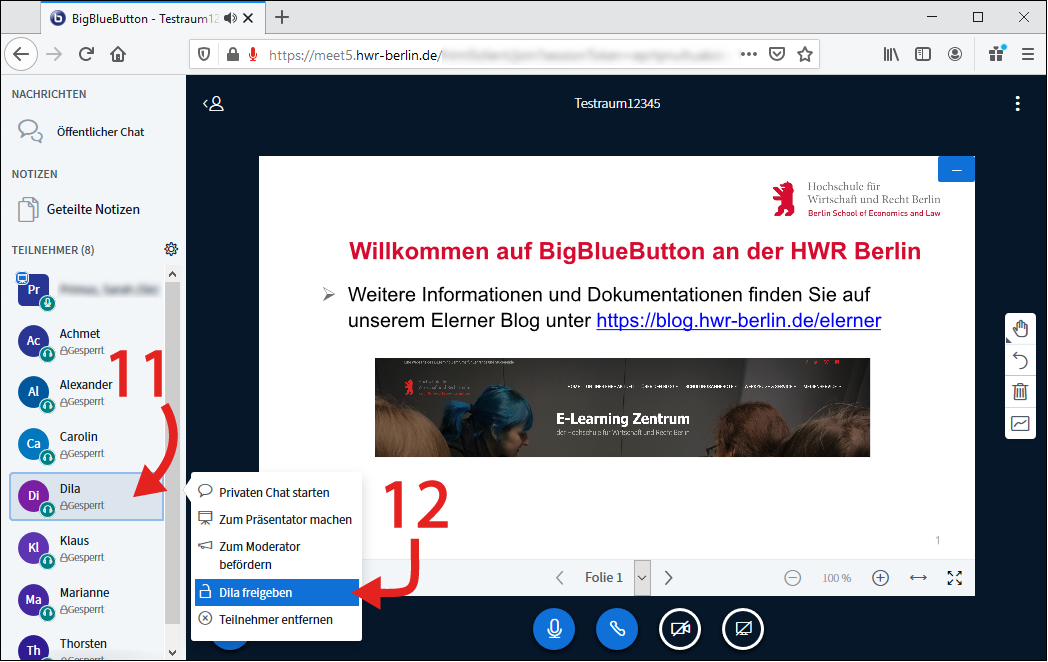Select participant Marianne in list

click(x=87, y=600)
